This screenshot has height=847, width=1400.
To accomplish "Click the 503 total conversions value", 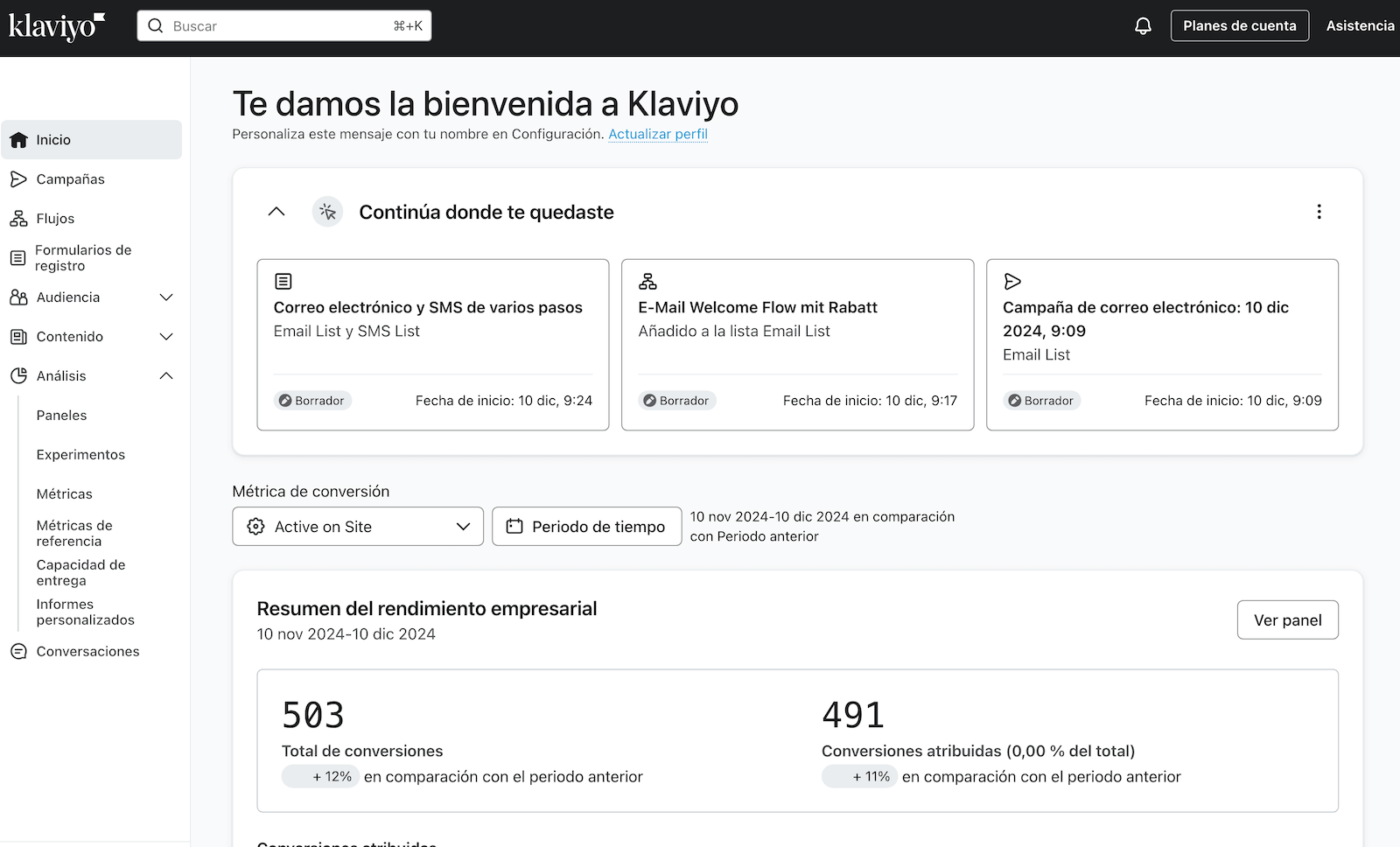I will [x=313, y=715].
